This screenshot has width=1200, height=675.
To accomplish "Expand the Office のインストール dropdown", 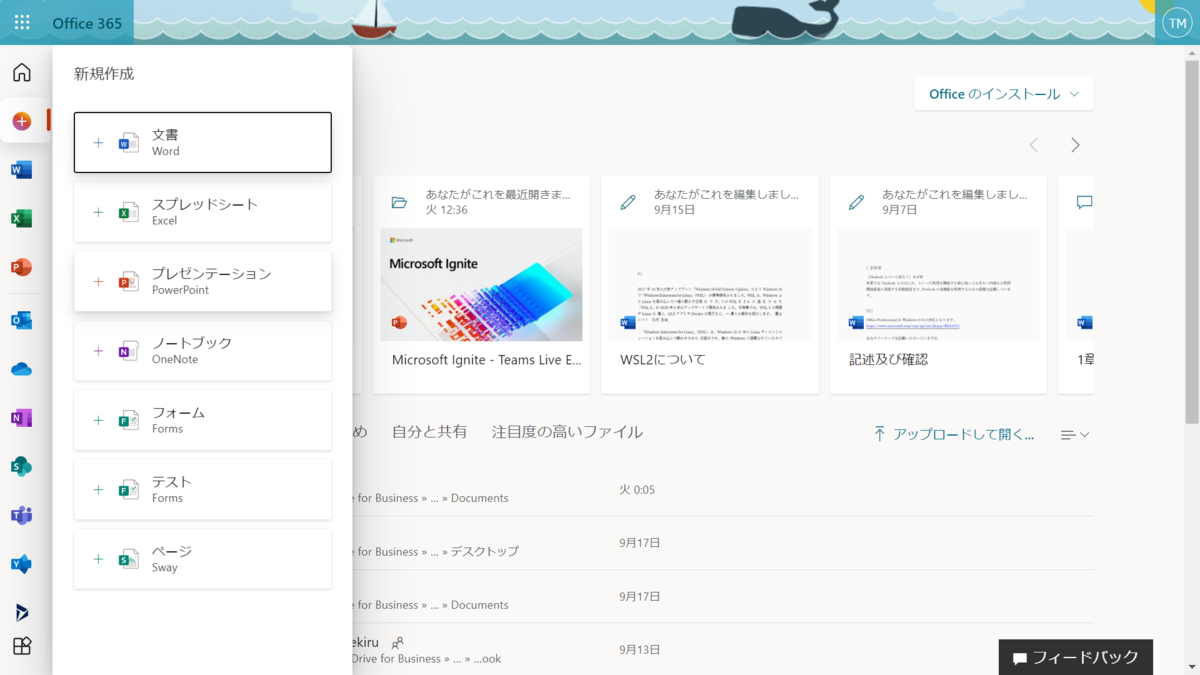I will 1003,94.
